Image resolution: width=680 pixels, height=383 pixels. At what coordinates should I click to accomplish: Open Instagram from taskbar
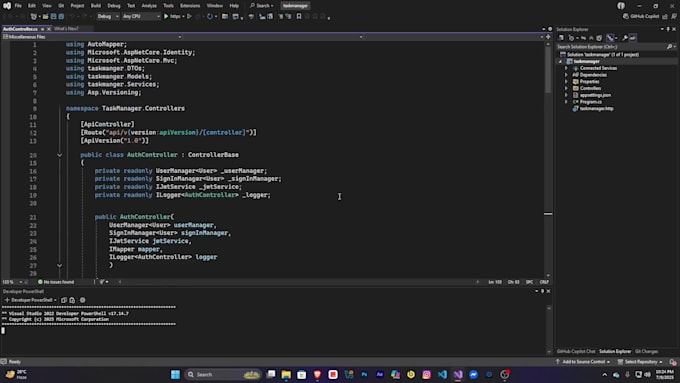[426, 374]
